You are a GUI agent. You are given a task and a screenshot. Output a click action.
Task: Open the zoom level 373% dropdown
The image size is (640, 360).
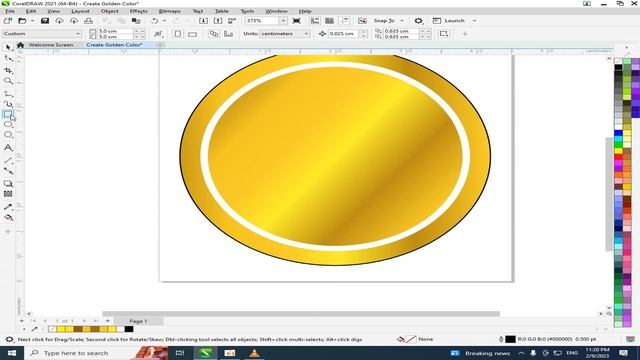click(x=283, y=21)
